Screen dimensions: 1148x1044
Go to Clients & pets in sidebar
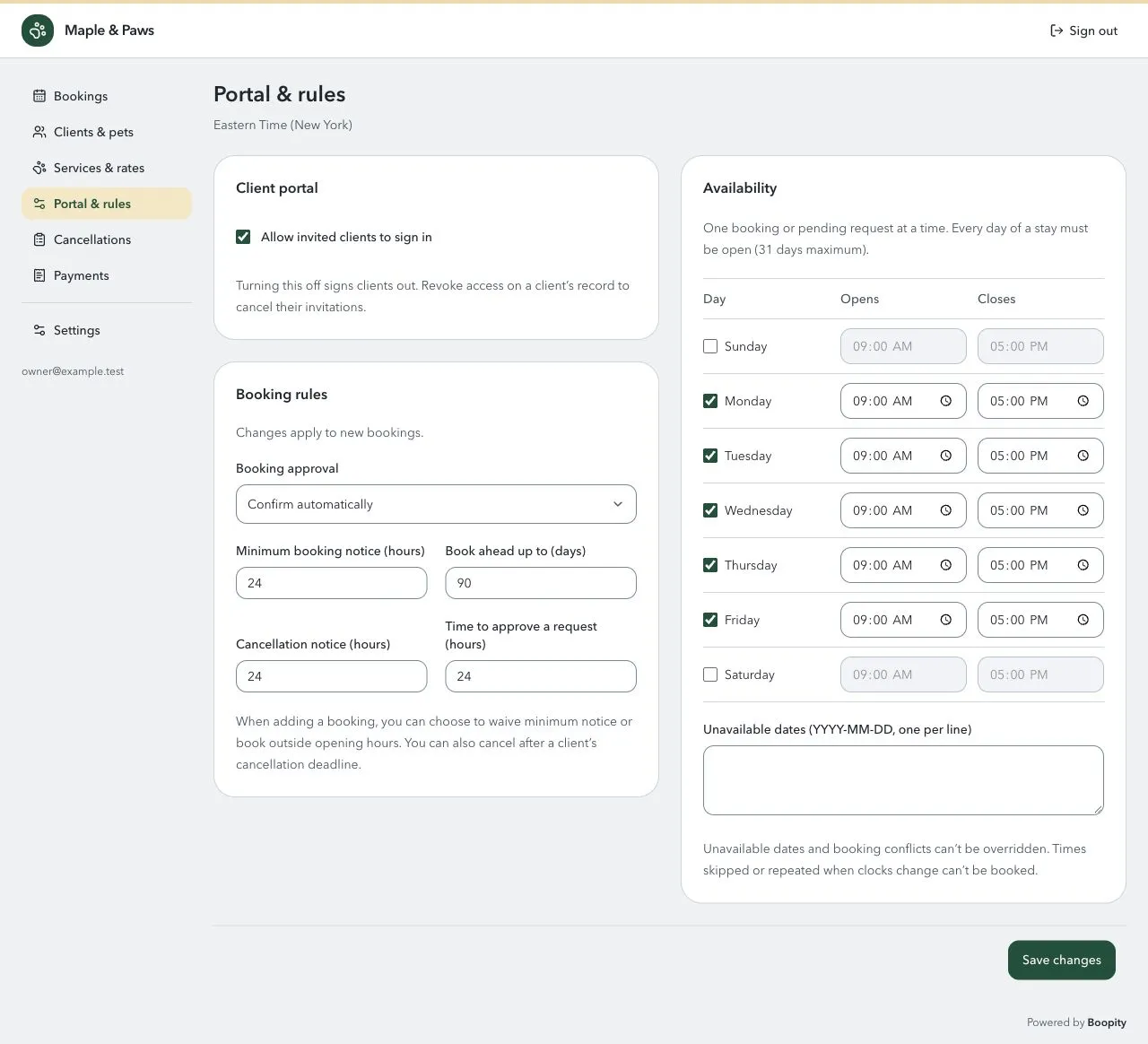pos(107,132)
